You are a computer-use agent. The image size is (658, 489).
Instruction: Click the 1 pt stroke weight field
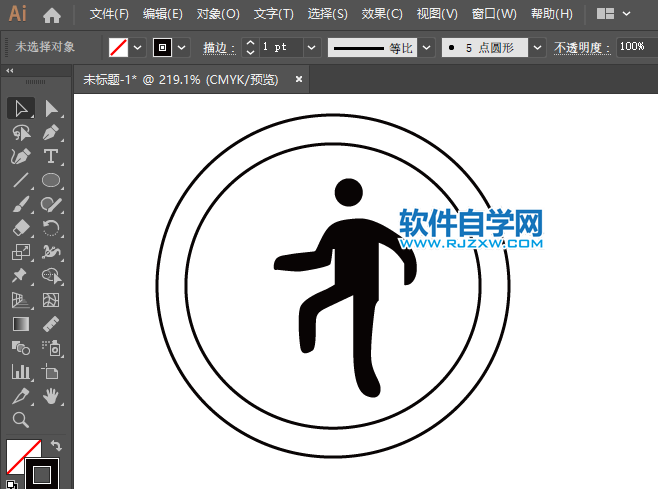point(280,47)
